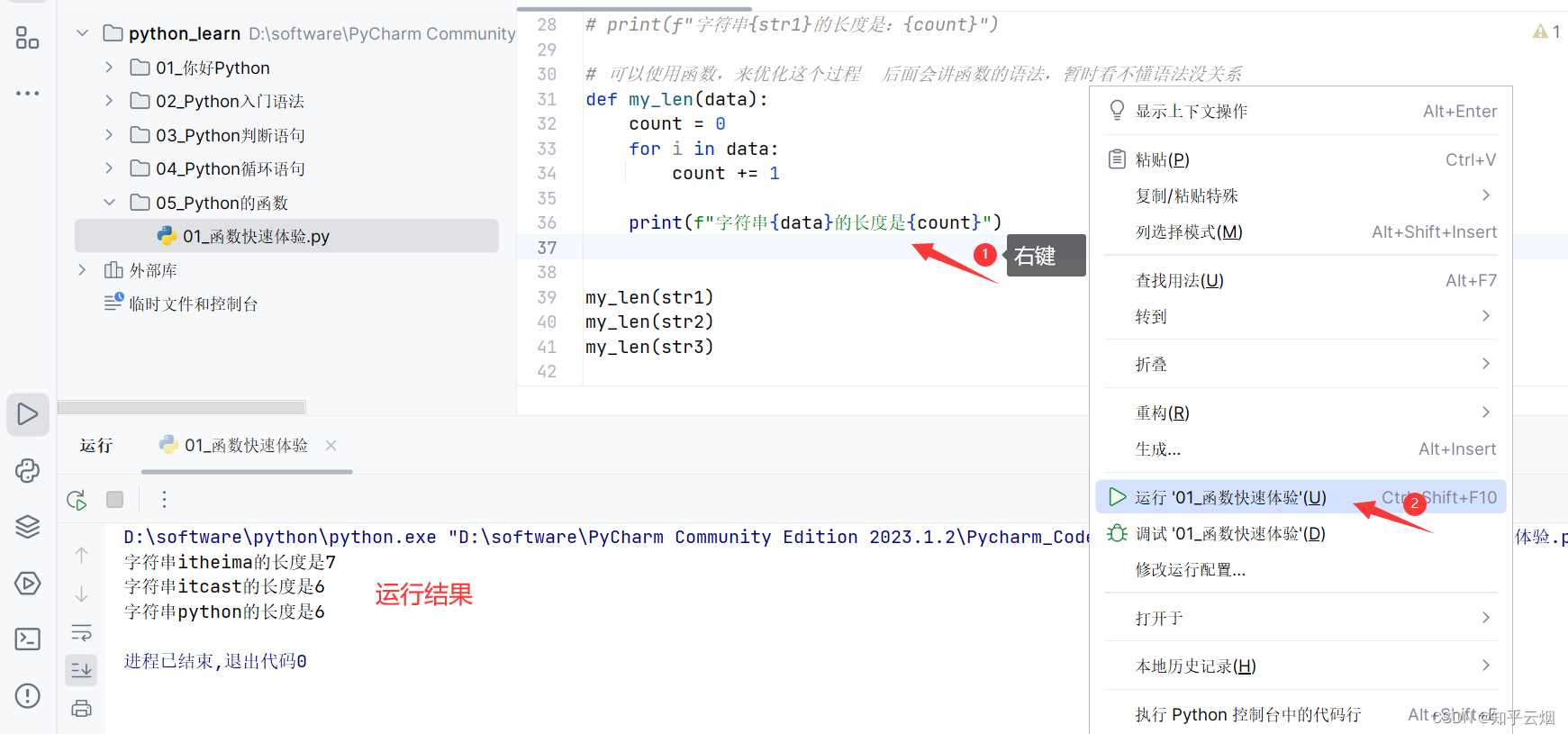Click the More tool windows ellipsis
The width and height of the screenshot is (1568, 734).
pyautogui.click(x=27, y=93)
